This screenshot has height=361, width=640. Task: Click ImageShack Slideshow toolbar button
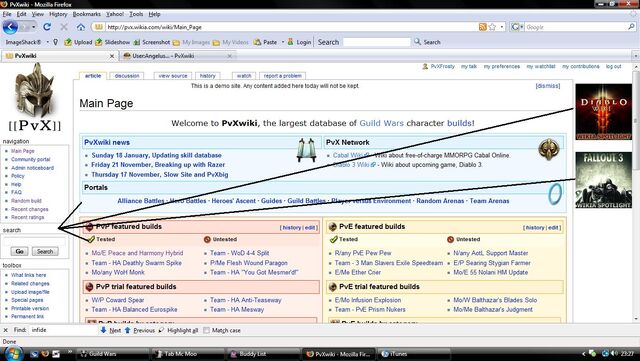click(112, 42)
